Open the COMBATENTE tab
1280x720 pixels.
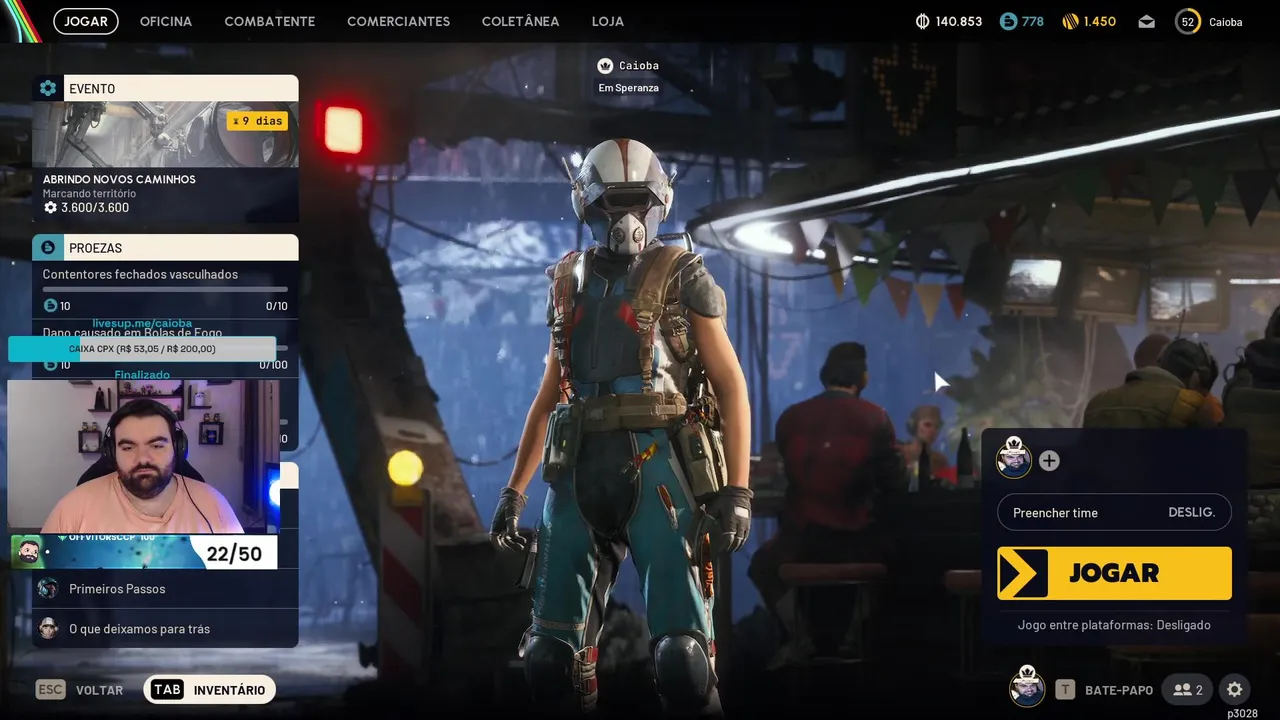pos(270,21)
